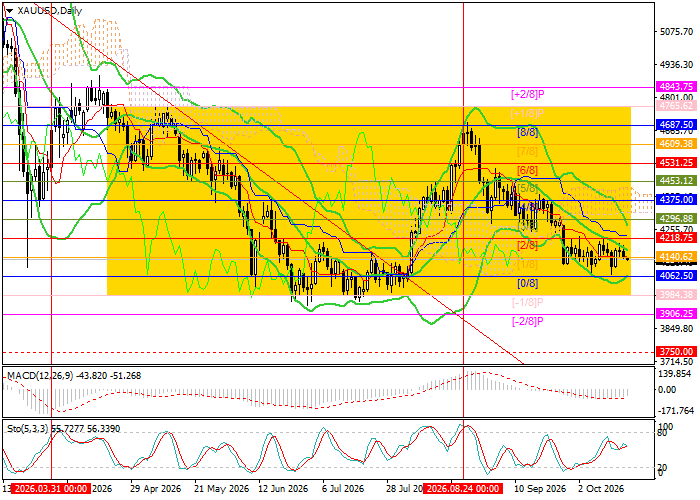Click the 3849.80 axis value
700x500 pixels.
pos(676,329)
